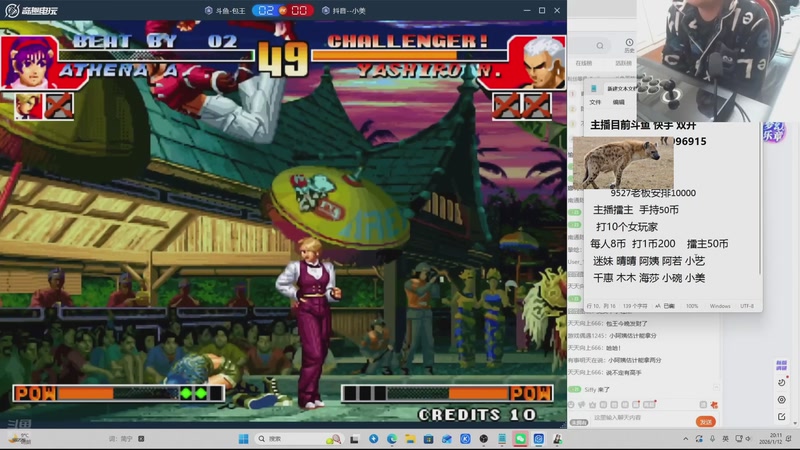Screen dimensions: 800x450
Task: Click the third square icon after the crown
Action: tap(625, 405)
